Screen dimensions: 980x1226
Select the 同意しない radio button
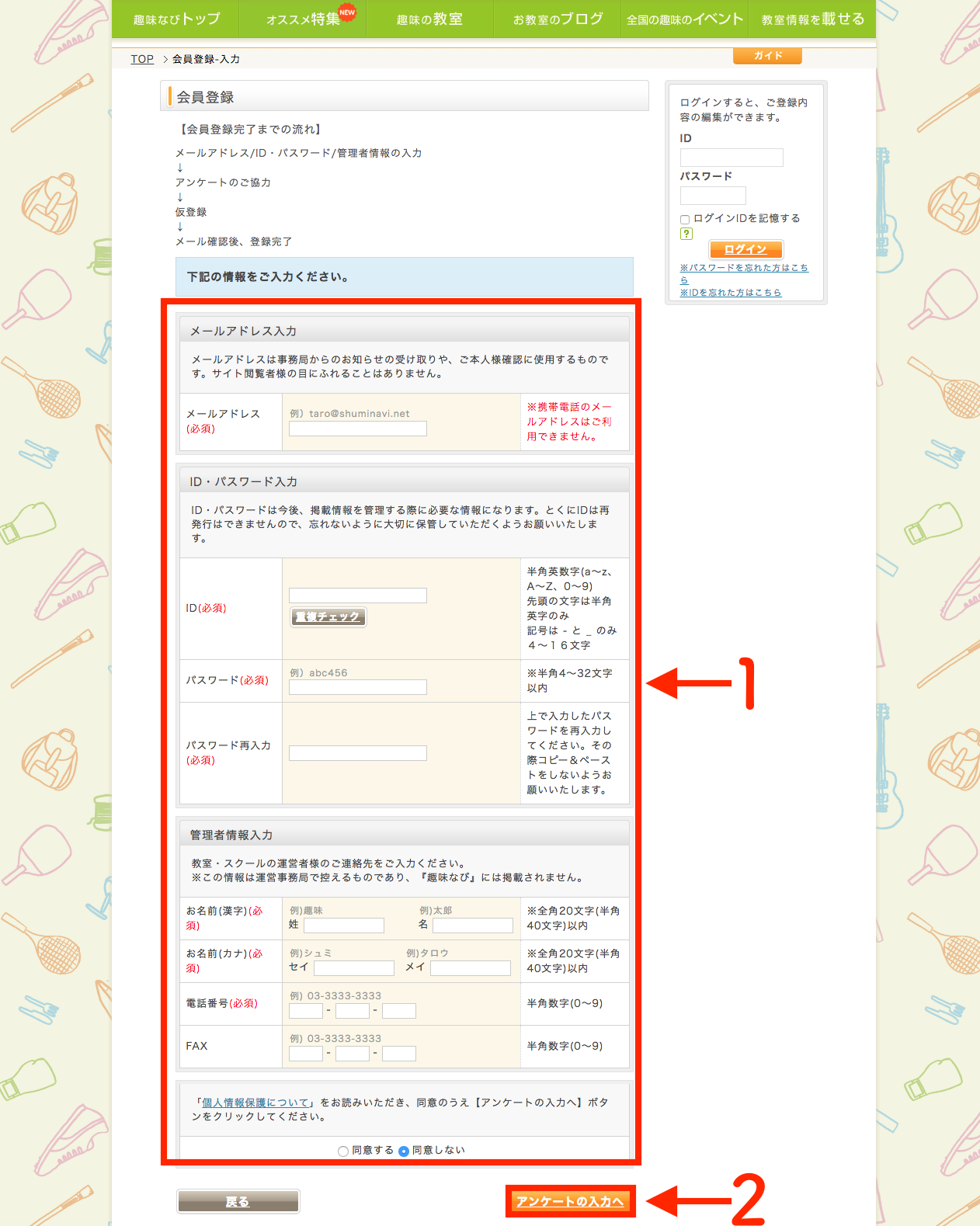(x=404, y=1151)
